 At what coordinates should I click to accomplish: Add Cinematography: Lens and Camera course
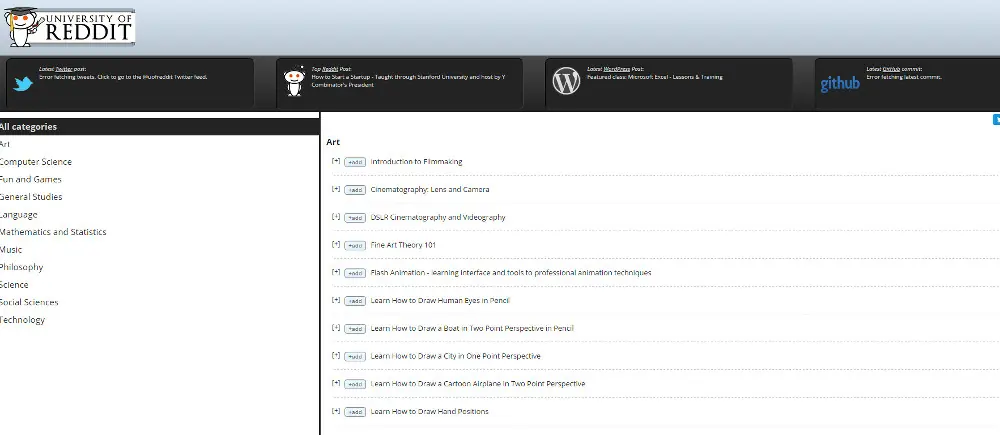click(x=355, y=190)
